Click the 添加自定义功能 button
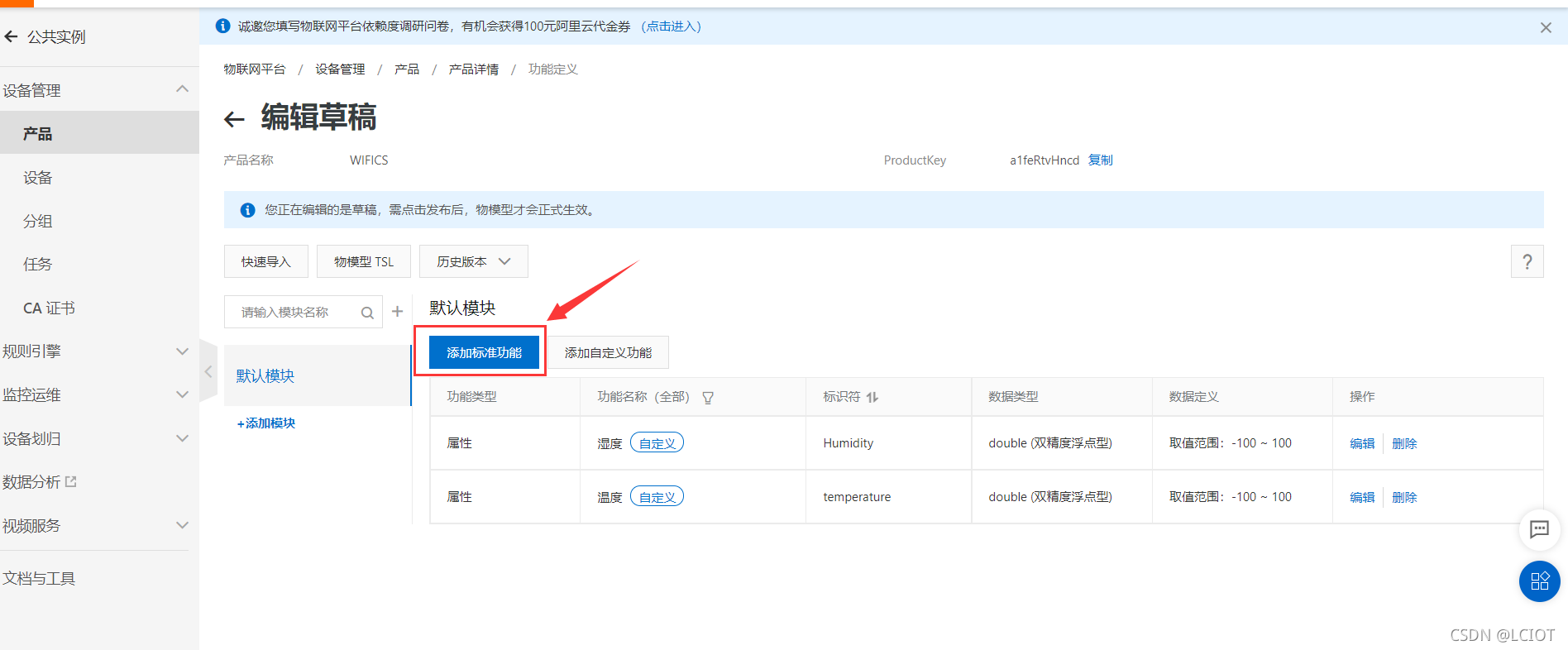Screen dimensions: 1568x650 click(x=608, y=353)
